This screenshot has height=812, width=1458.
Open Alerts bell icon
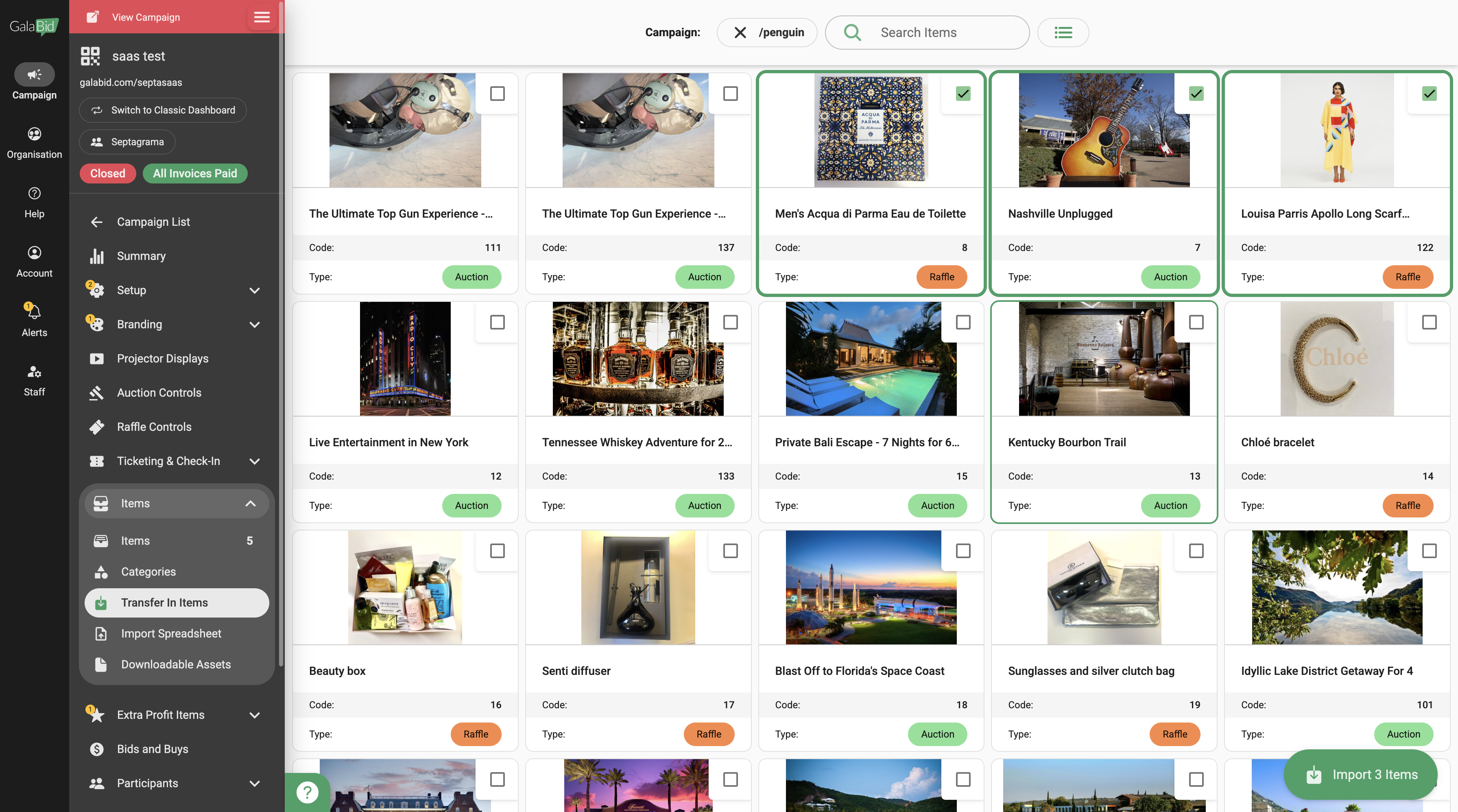(x=34, y=312)
